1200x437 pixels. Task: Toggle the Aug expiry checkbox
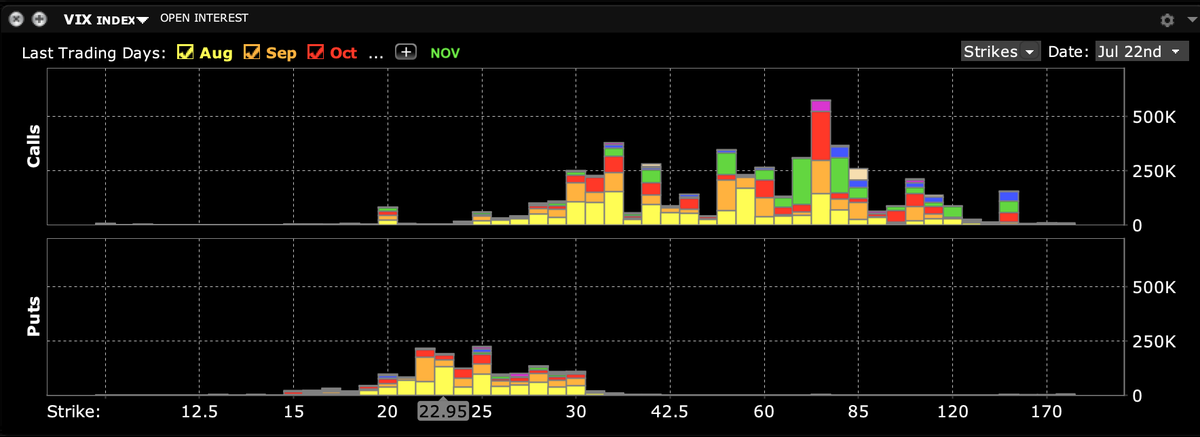[x=186, y=52]
